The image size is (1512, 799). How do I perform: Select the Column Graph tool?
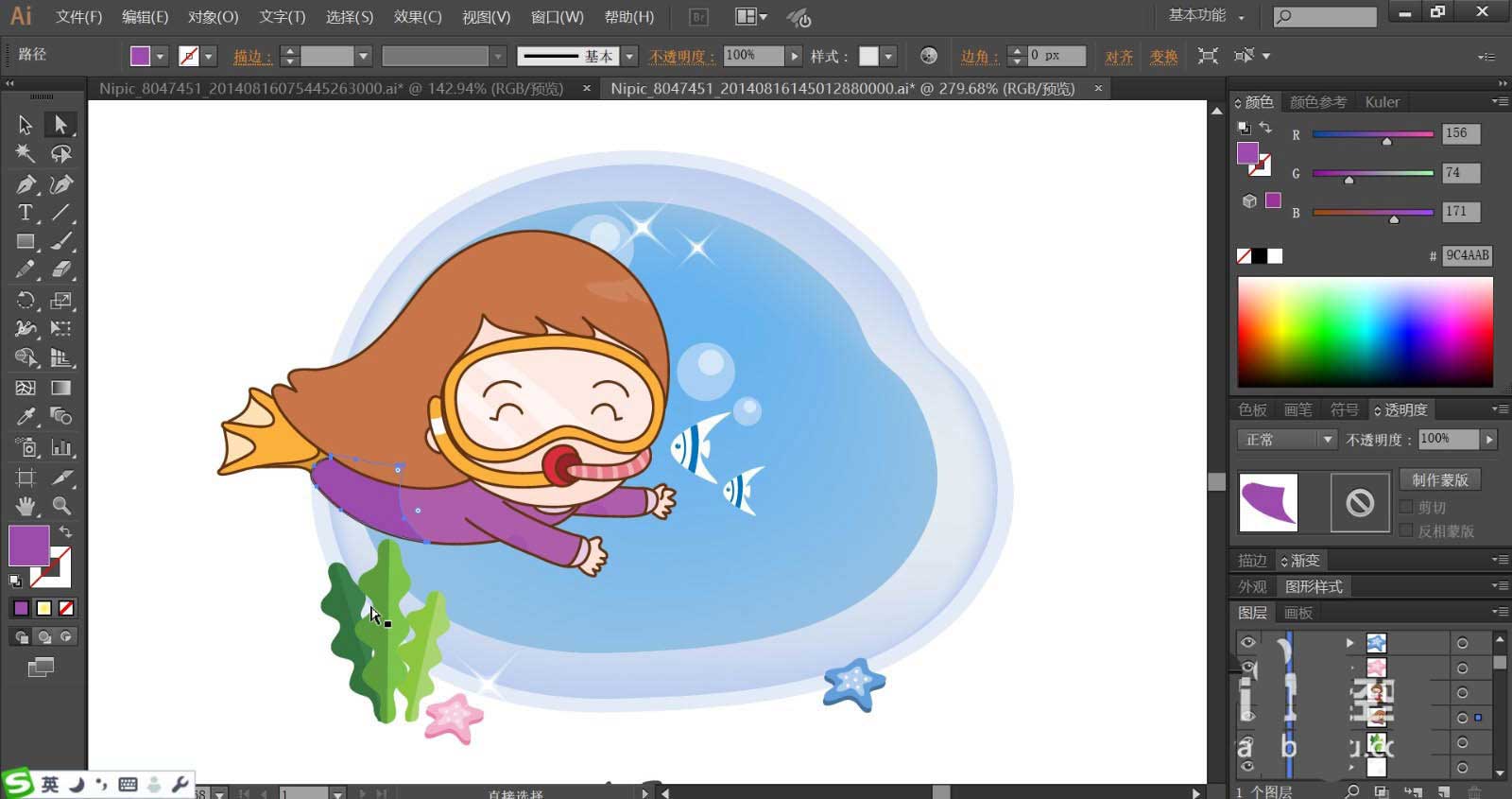(x=60, y=447)
